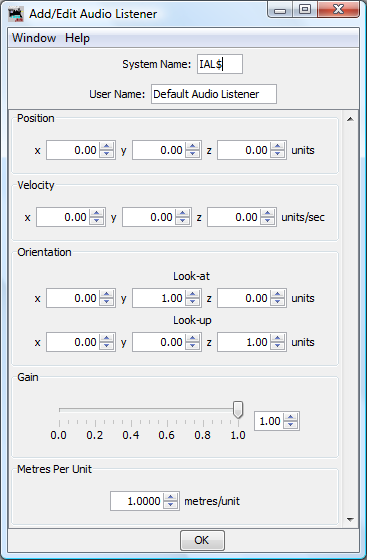
Task: Decrease Look-up z with down arrow
Action: pos(277,346)
